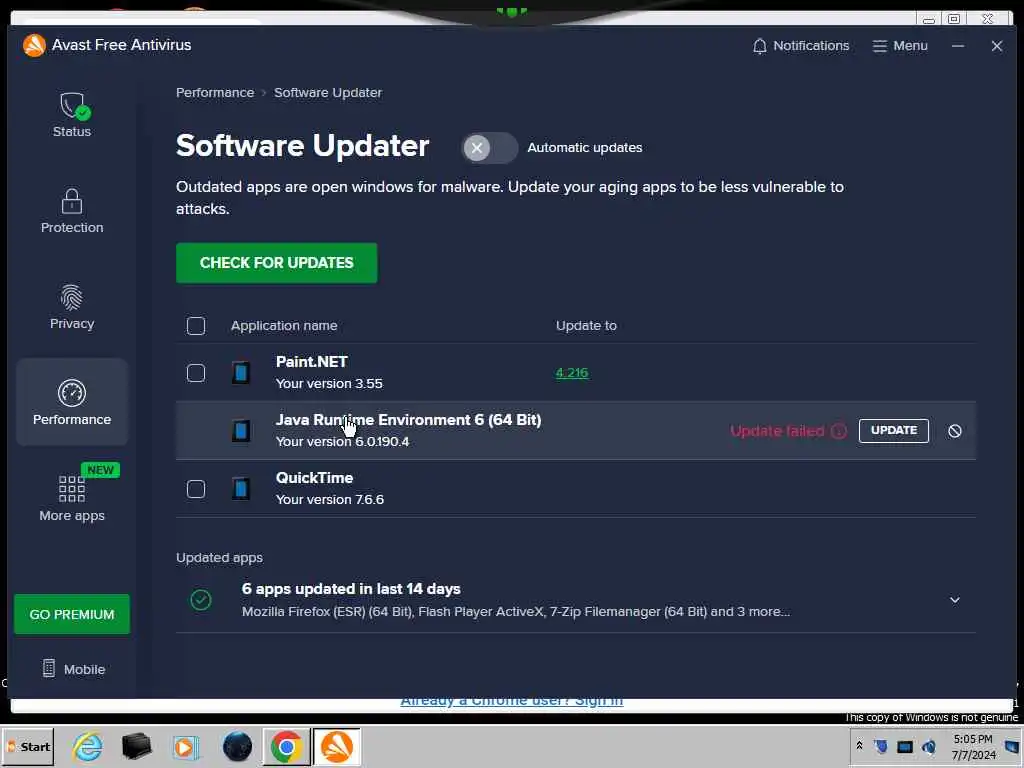Click the volume icon in the system tray

pyautogui.click(x=929, y=746)
